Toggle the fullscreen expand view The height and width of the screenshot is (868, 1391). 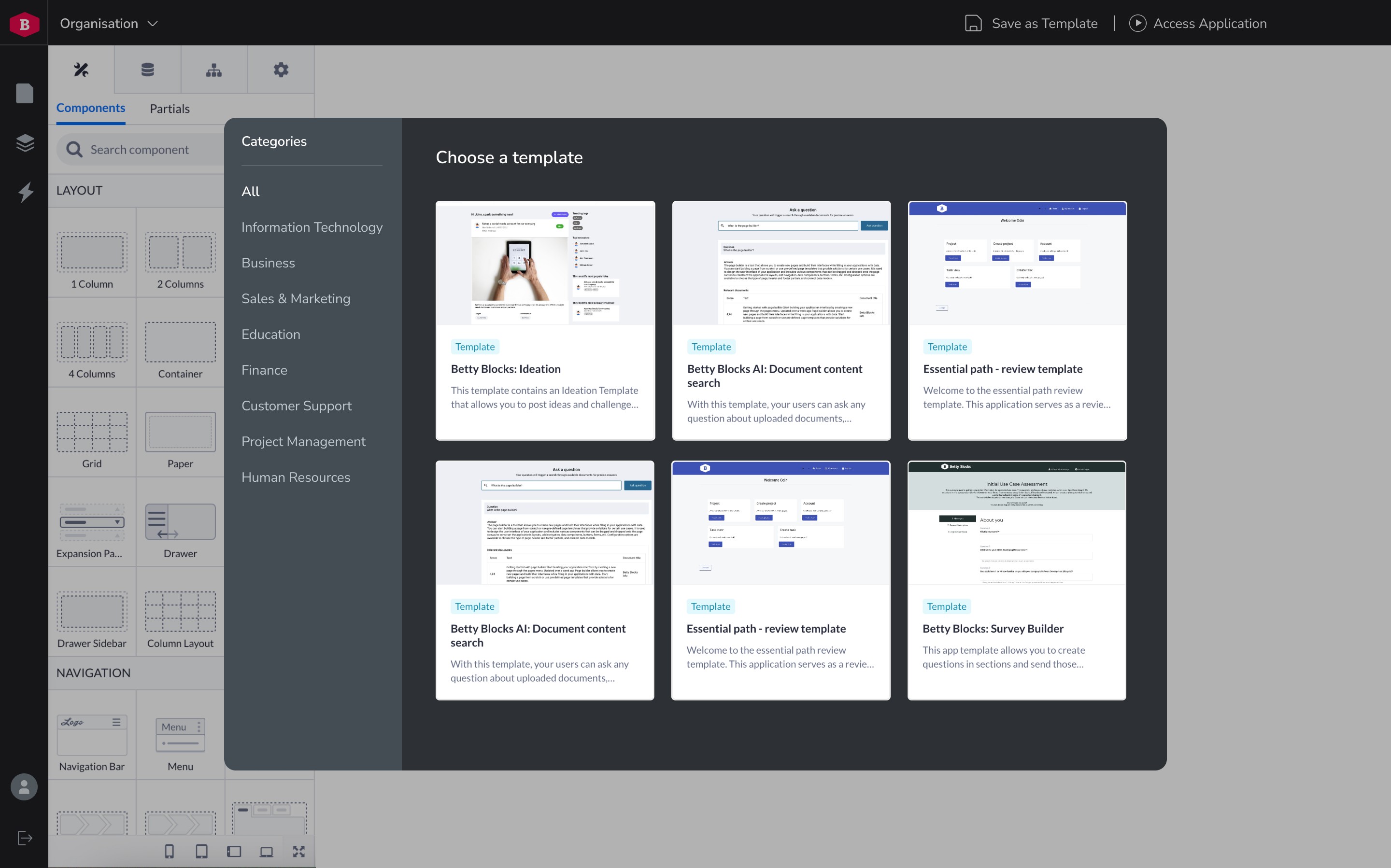tap(298, 852)
